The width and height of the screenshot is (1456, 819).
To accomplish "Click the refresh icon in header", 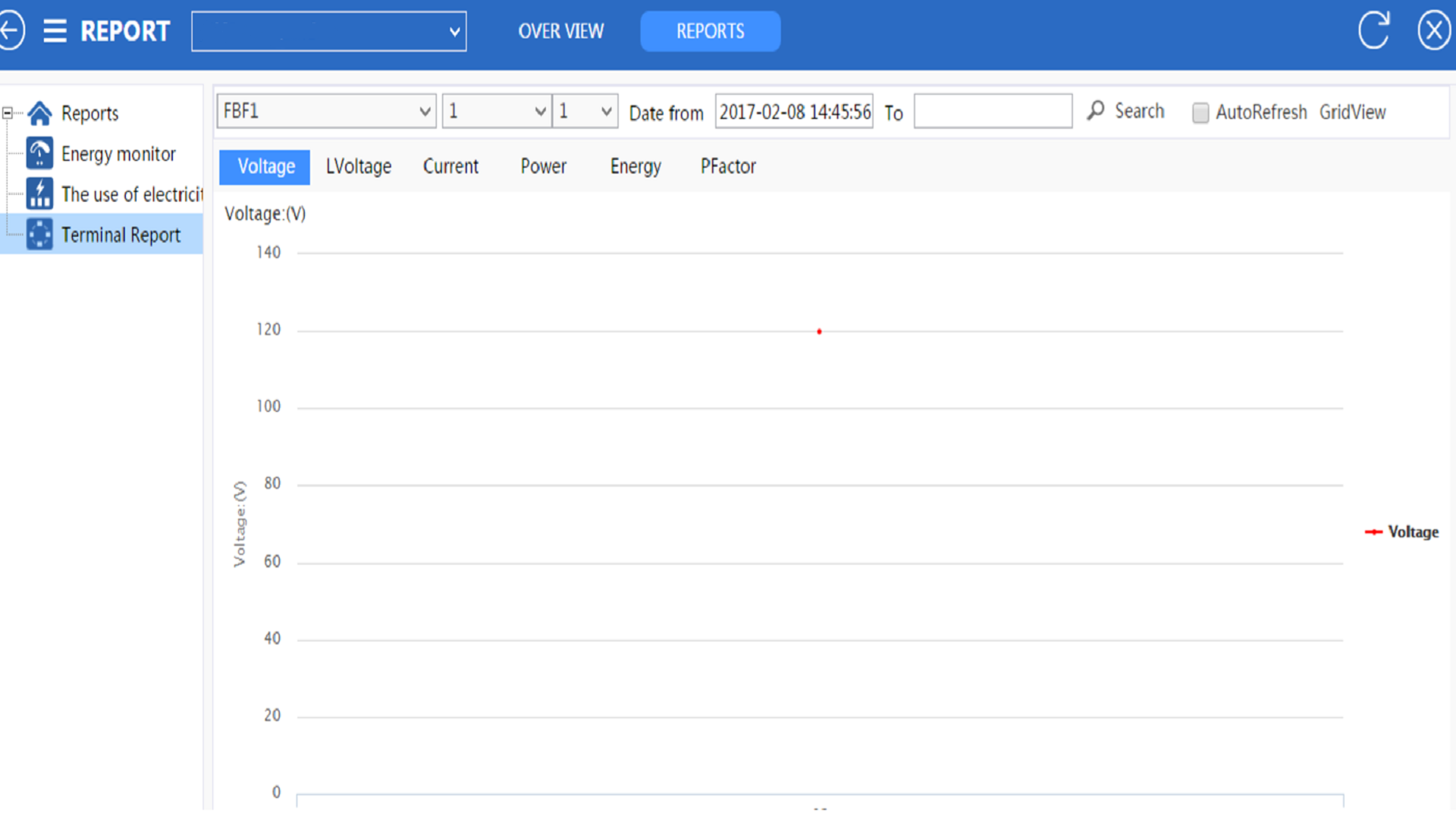I will 1373,31.
